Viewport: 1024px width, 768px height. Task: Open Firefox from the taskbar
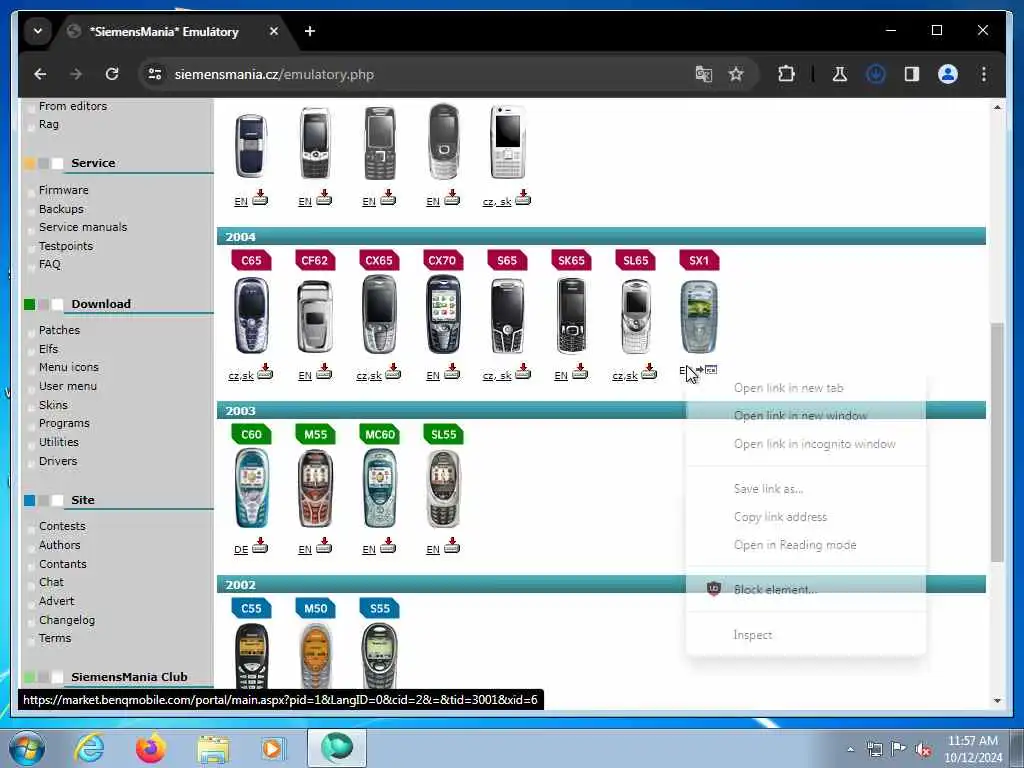pos(151,748)
